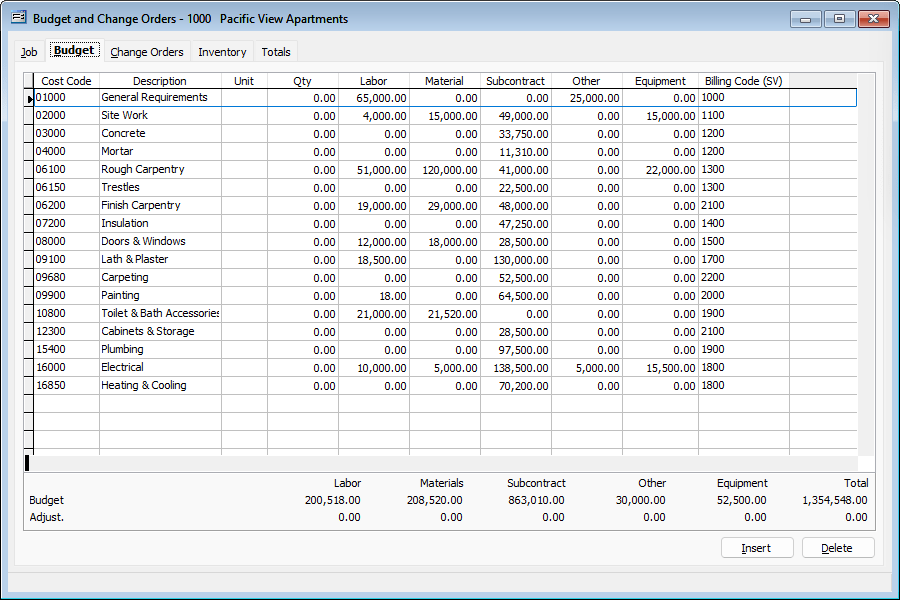This screenshot has height=600, width=900.
Task: Click the Subcontract column header
Action: coord(516,80)
